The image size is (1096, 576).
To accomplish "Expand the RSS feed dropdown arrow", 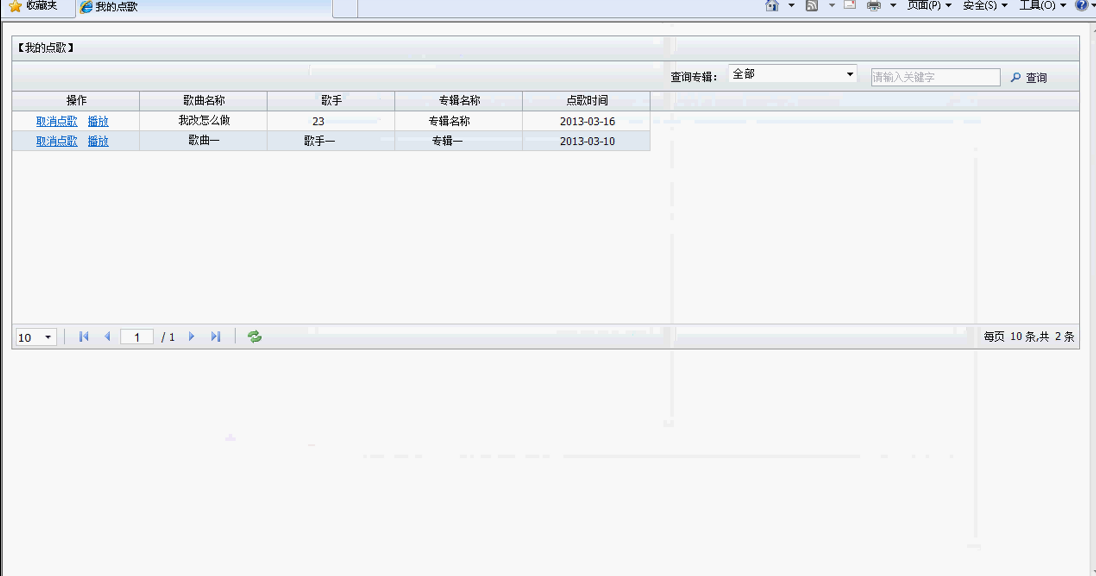I will tap(832, 6).
